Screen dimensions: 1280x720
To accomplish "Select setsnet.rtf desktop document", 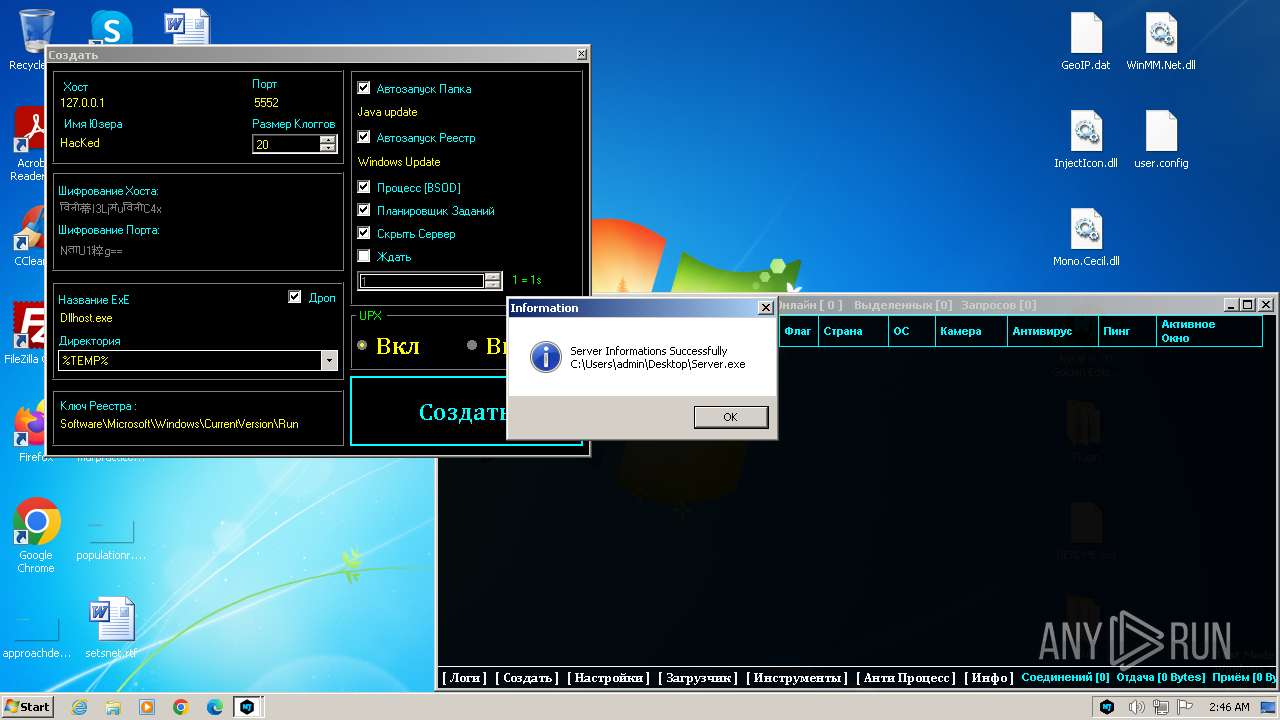I will [111, 628].
